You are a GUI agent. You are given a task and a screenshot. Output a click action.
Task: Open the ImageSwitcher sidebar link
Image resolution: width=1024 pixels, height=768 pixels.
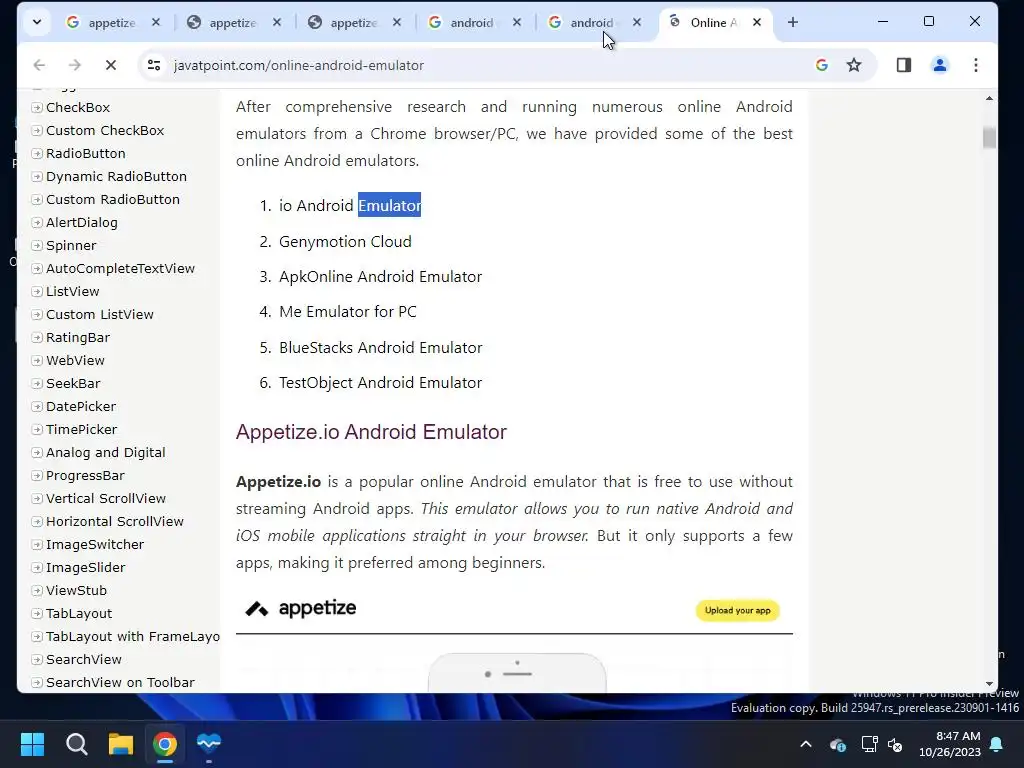point(95,545)
